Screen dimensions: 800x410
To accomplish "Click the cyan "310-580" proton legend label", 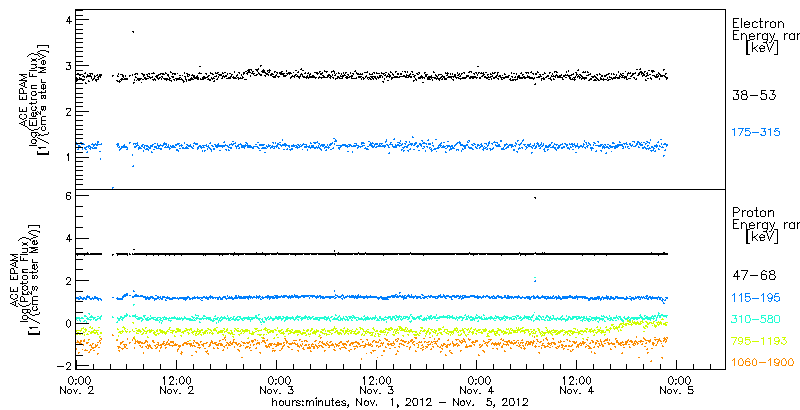I will (x=756, y=319).
